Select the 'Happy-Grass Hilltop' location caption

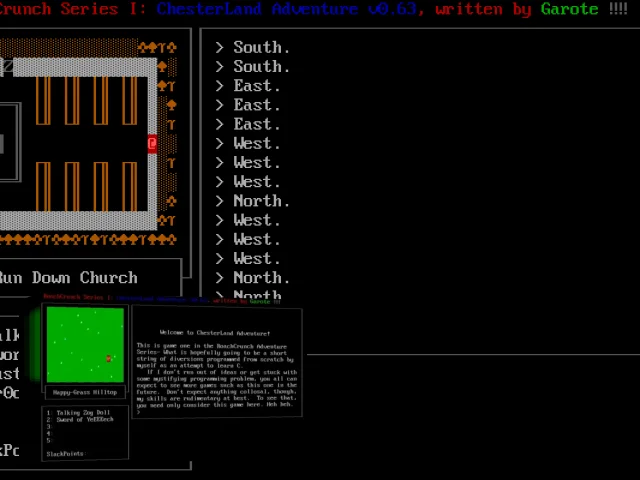[85, 392]
